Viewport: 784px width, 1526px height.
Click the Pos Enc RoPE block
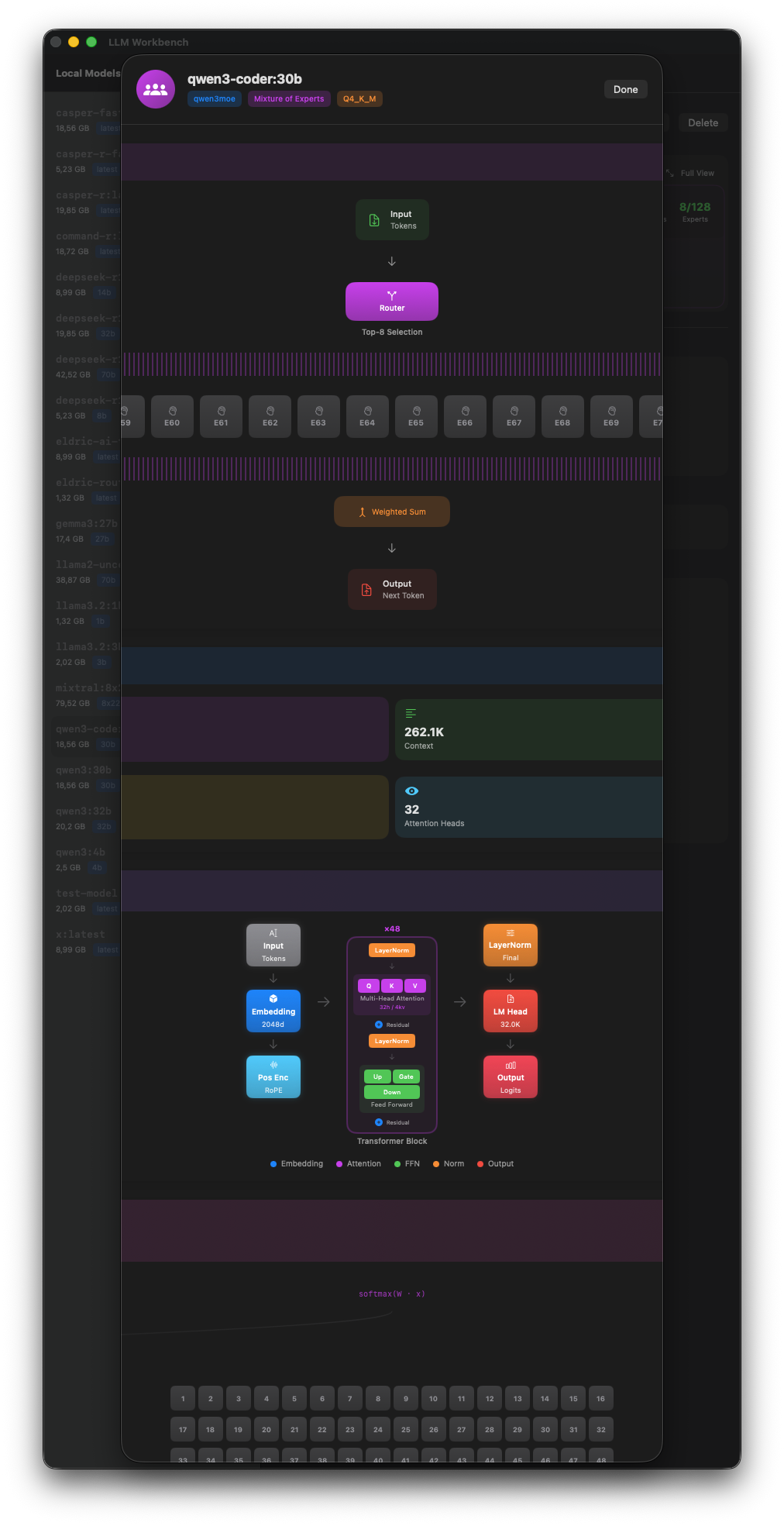click(273, 1076)
